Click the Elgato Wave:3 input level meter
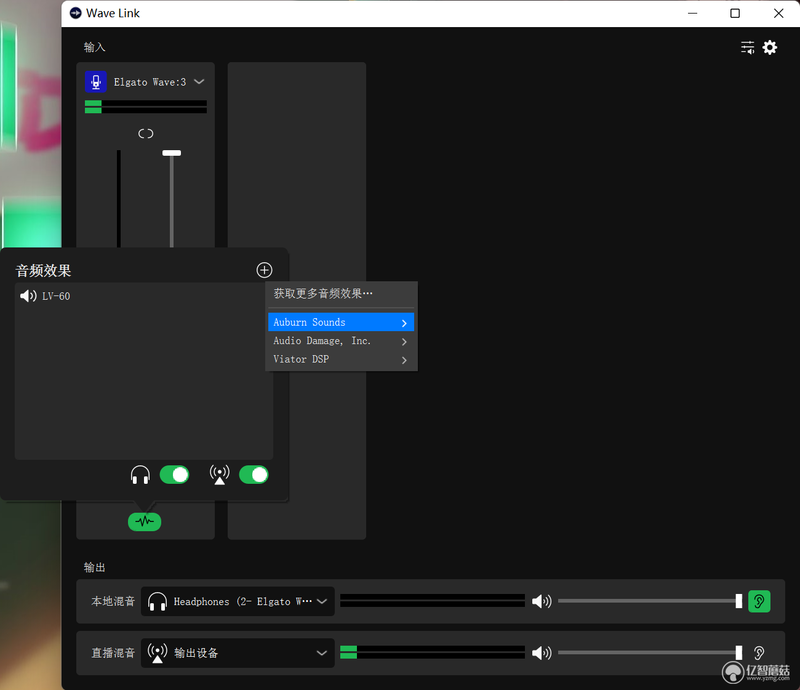800x690 pixels. coord(146,107)
